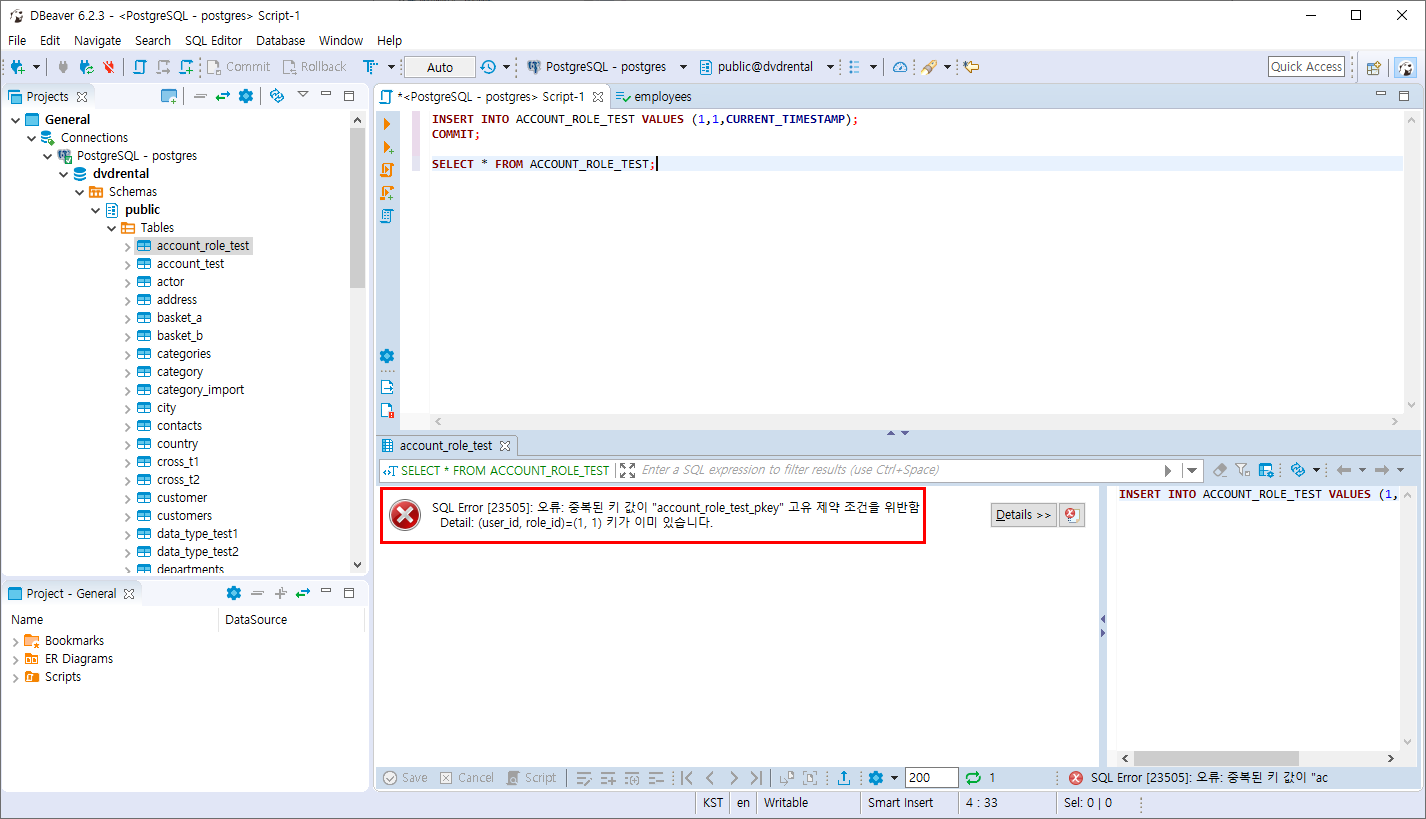Collapse the dvdrental database node
This screenshot has height=819, width=1426.
(x=64, y=174)
